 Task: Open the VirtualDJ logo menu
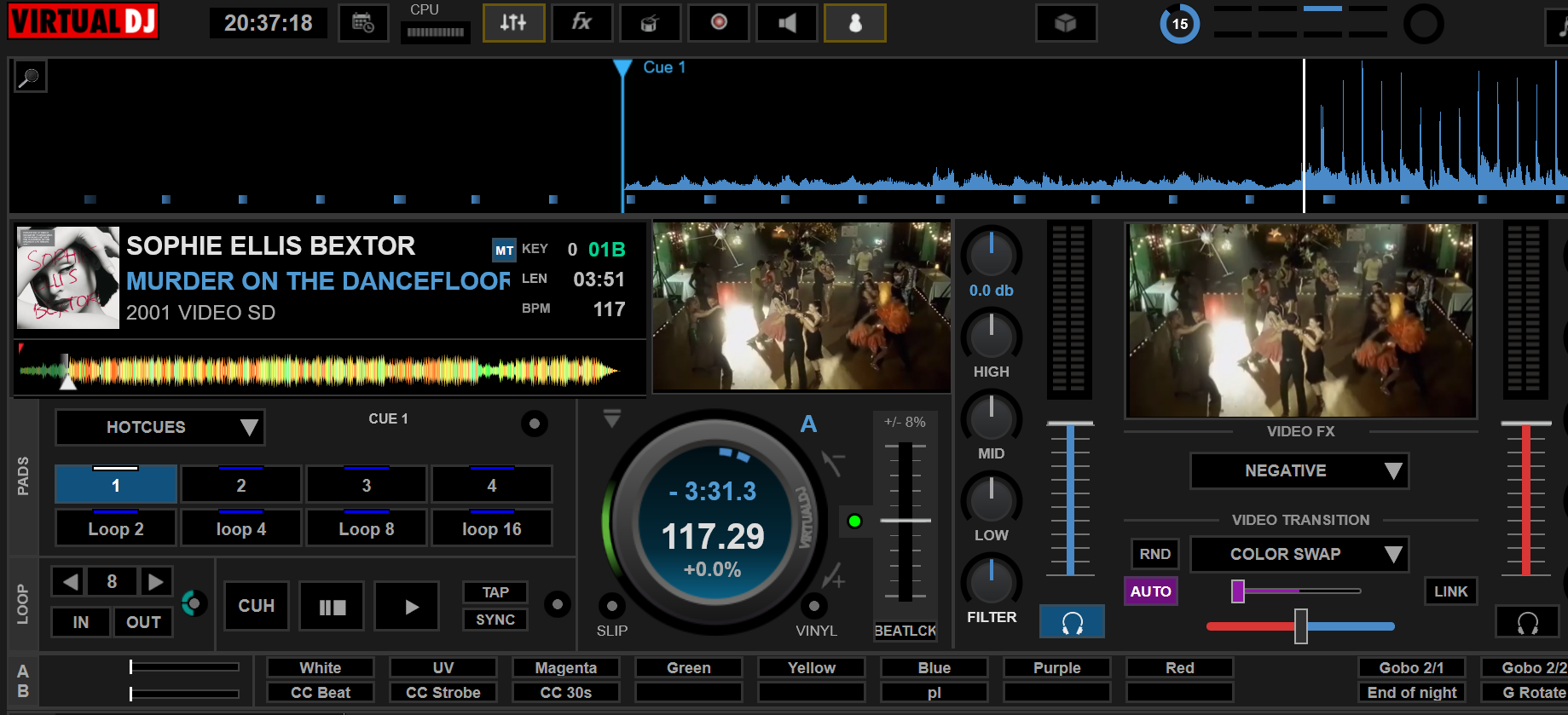tap(83, 22)
